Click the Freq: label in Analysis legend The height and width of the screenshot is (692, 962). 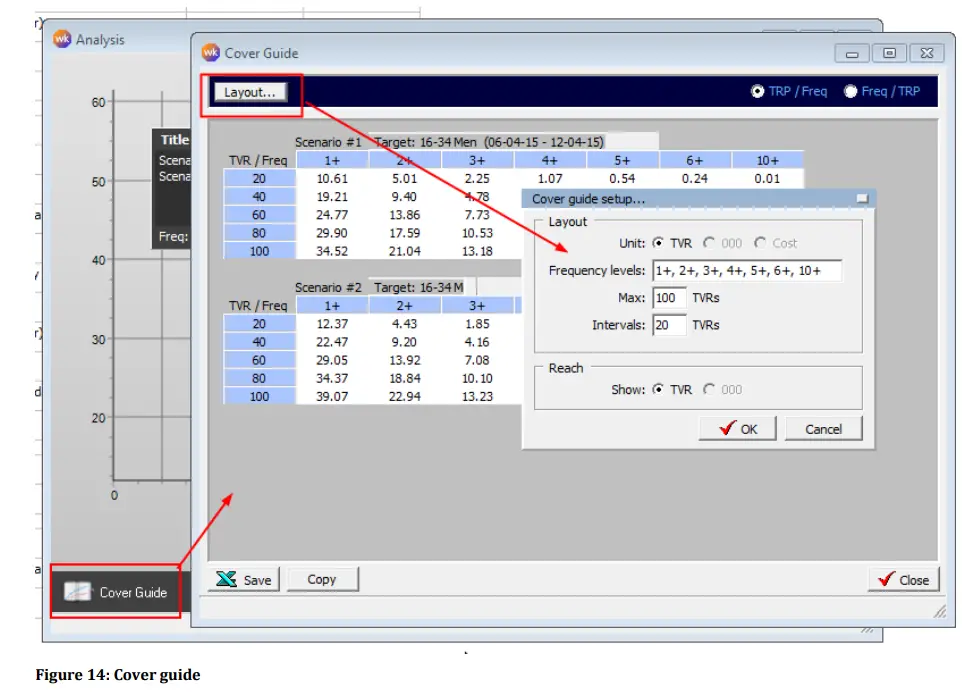[x=173, y=236]
